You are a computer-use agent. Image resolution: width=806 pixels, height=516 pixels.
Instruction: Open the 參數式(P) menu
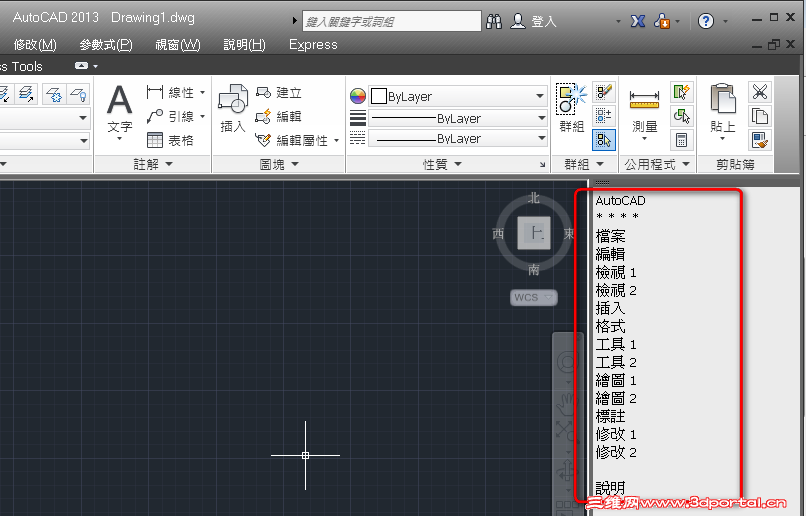coord(106,45)
